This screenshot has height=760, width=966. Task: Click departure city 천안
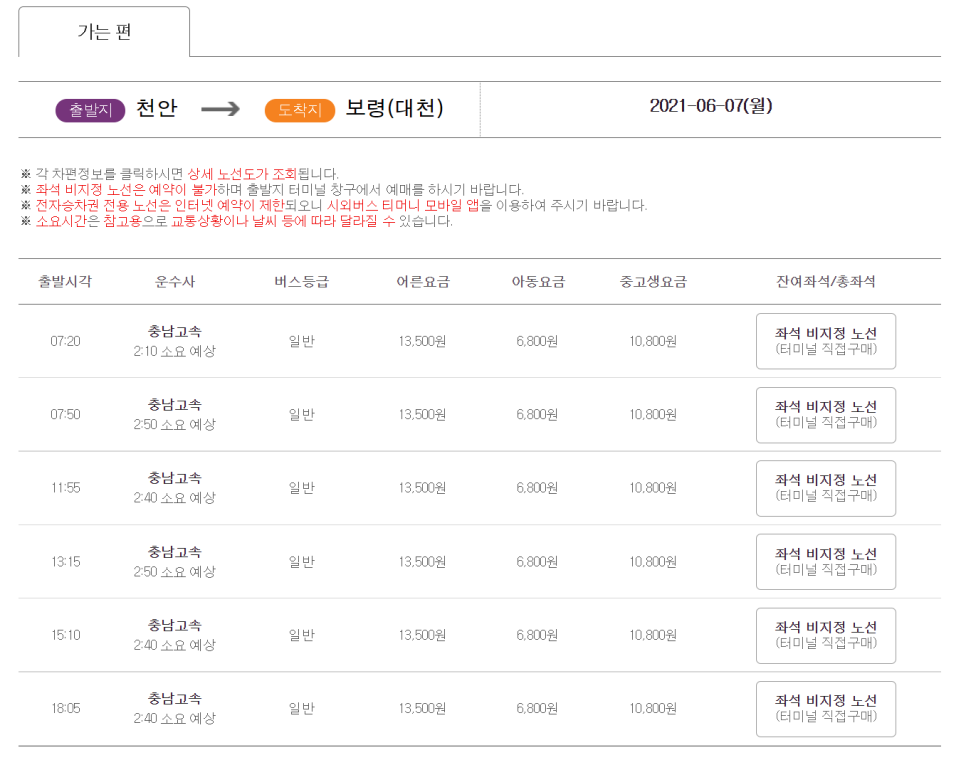pyautogui.click(x=156, y=108)
